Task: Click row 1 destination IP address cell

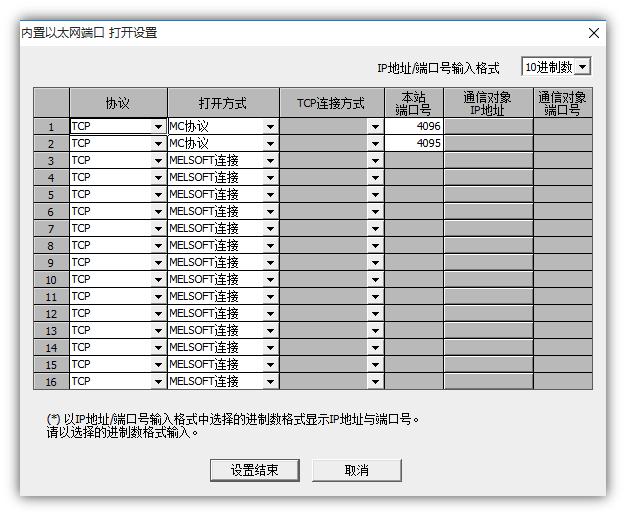Action: click(x=489, y=126)
